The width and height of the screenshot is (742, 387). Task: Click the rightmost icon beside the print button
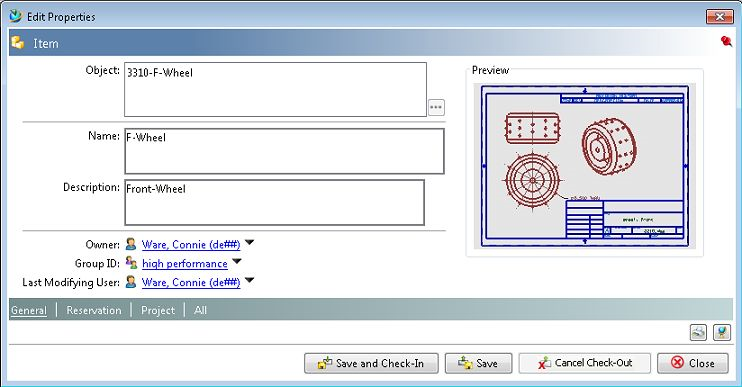click(722, 332)
